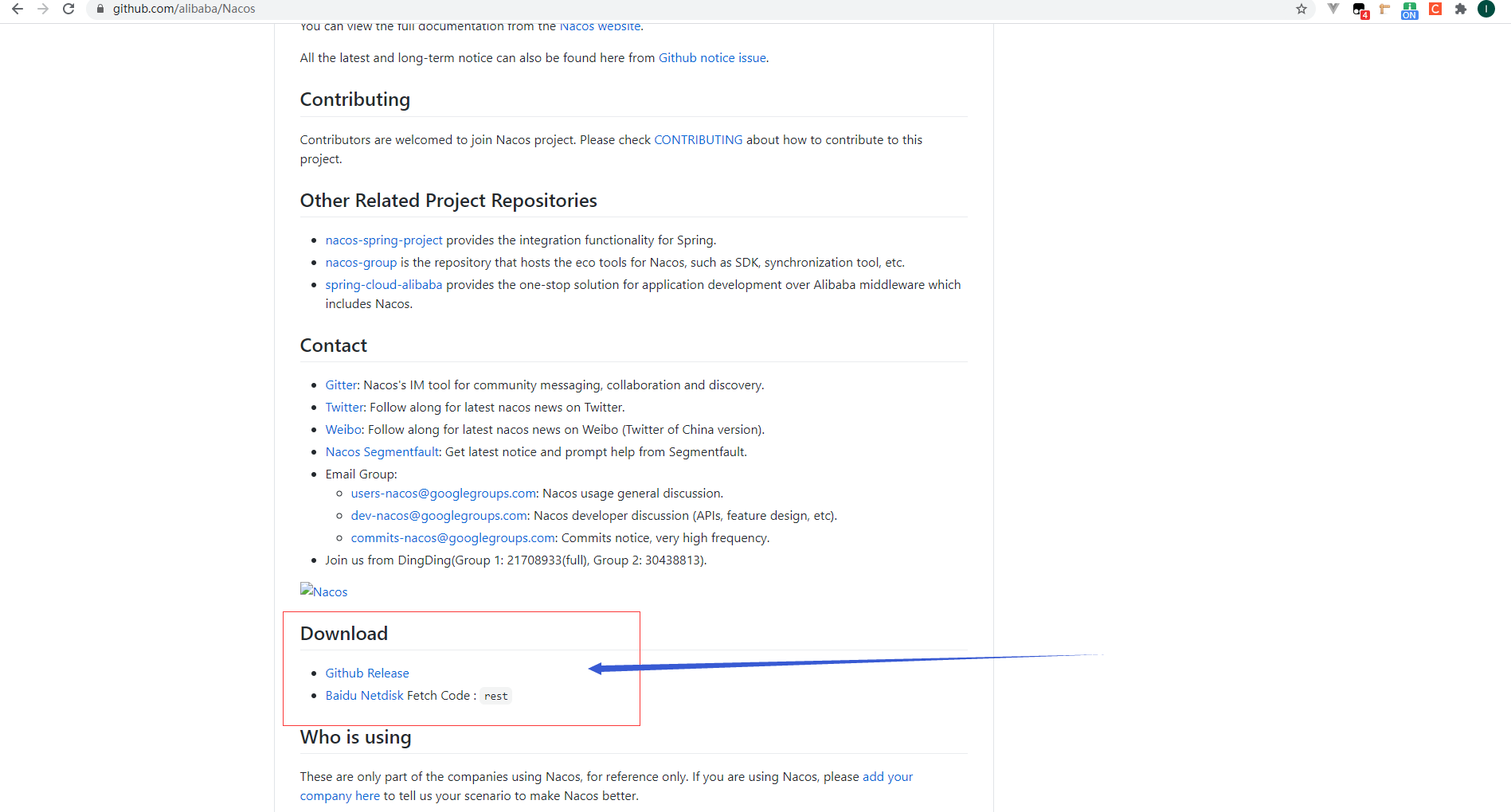Open the Weibo contact link
Viewport: 1511px width, 812px height.
(x=343, y=430)
